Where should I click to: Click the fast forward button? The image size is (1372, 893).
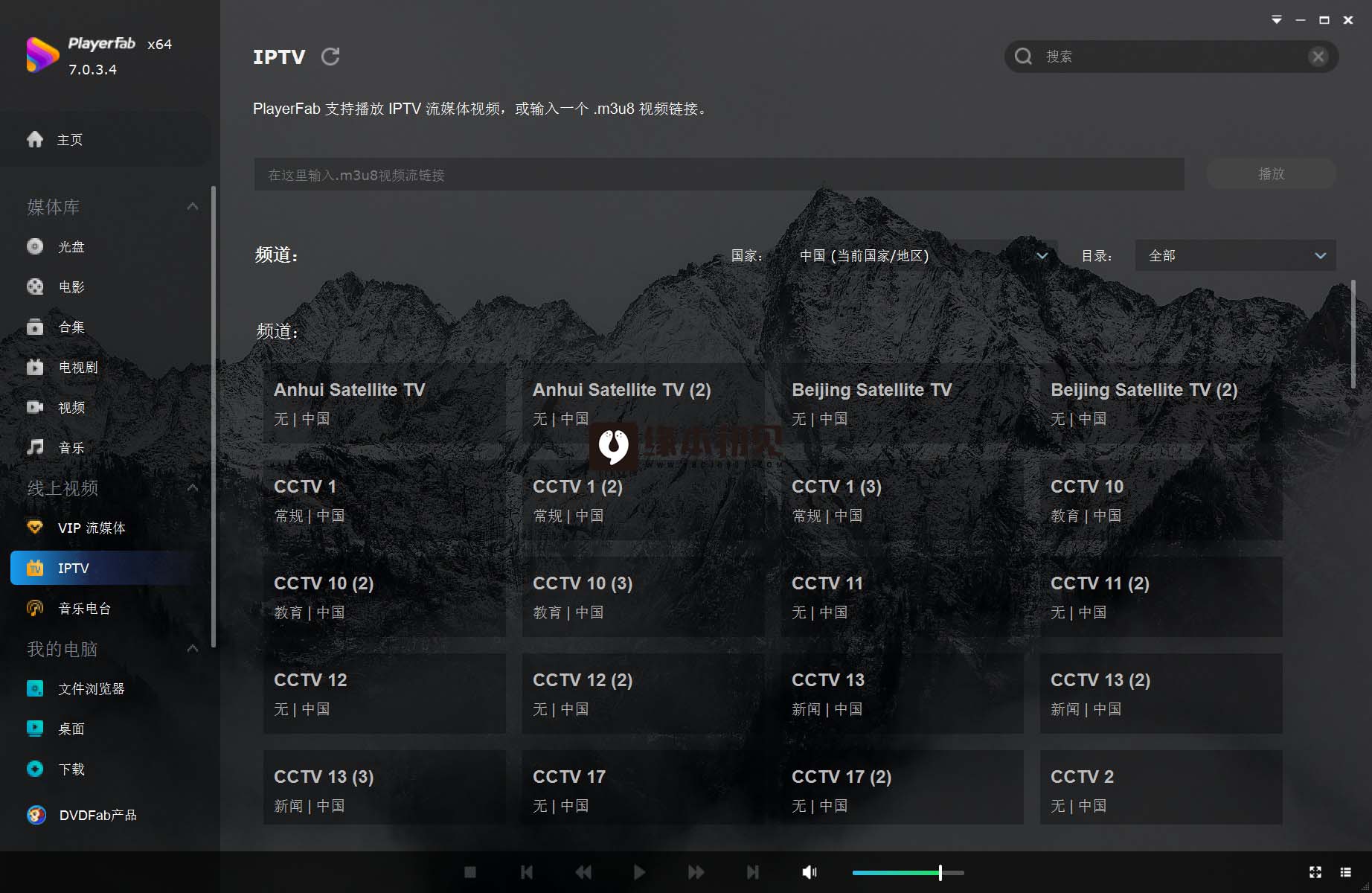click(x=696, y=872)
